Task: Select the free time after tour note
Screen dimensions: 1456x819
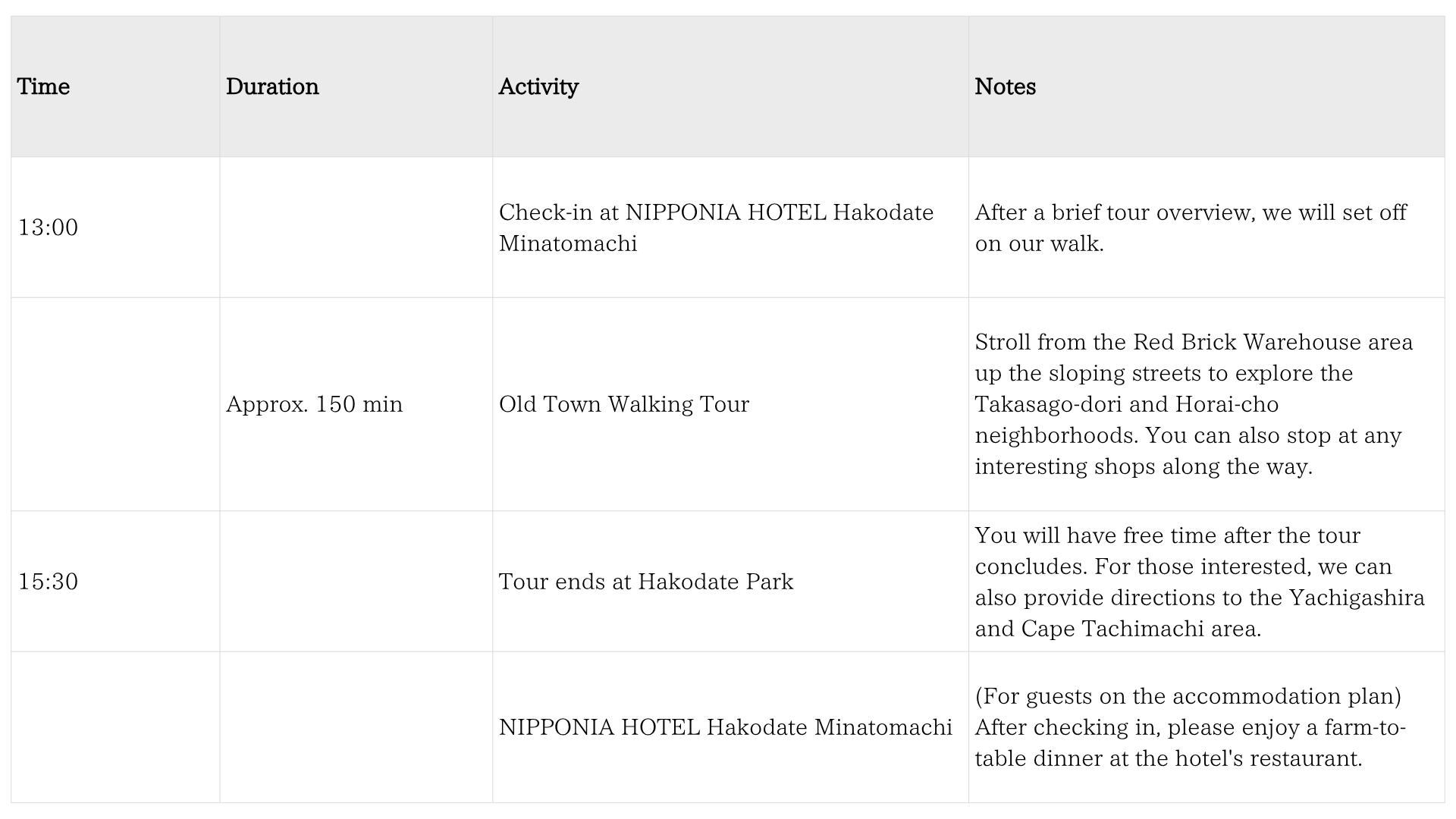Action: (1200, 582)
